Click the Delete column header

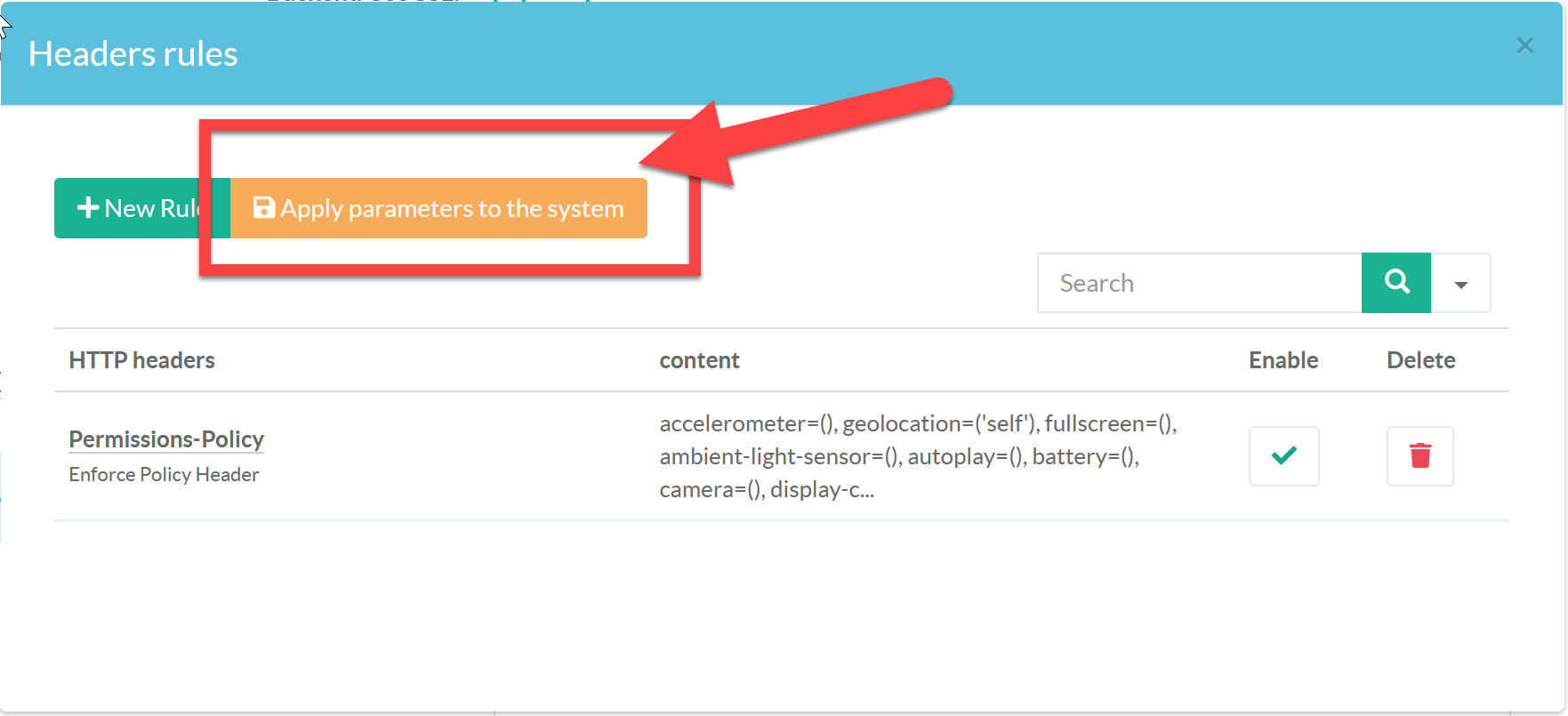click(x=1420, y=360)
